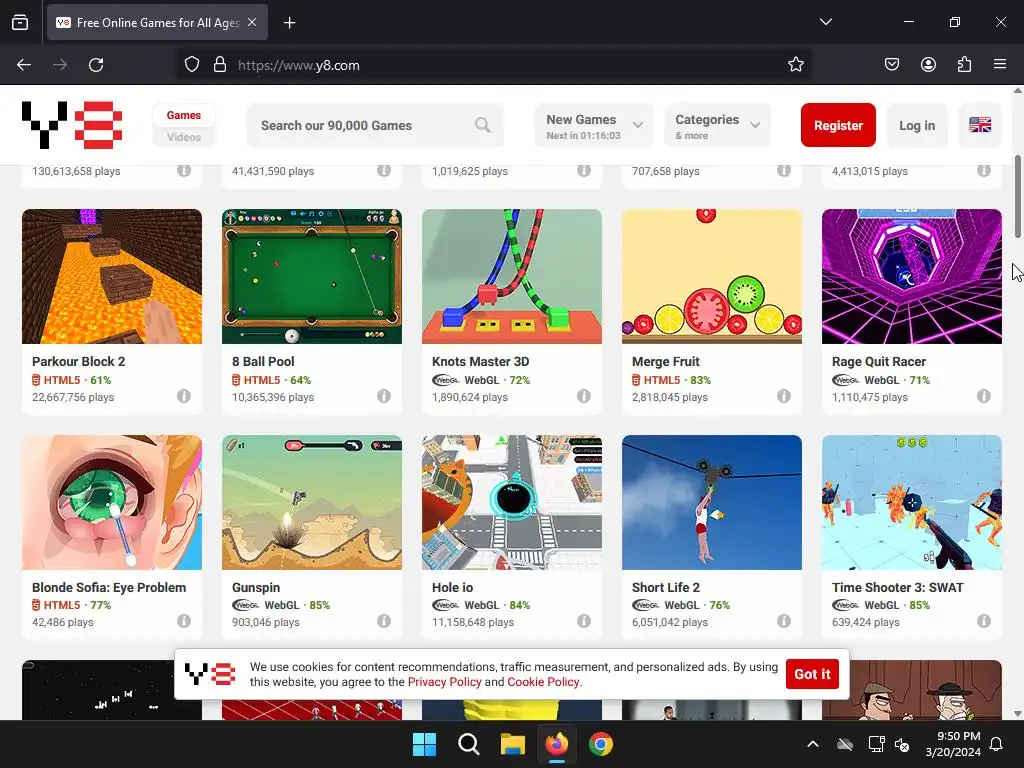The height and width of the screenshot is (768, 1024).
Task: Open the Gunspin title link
Action: point(256,587)
